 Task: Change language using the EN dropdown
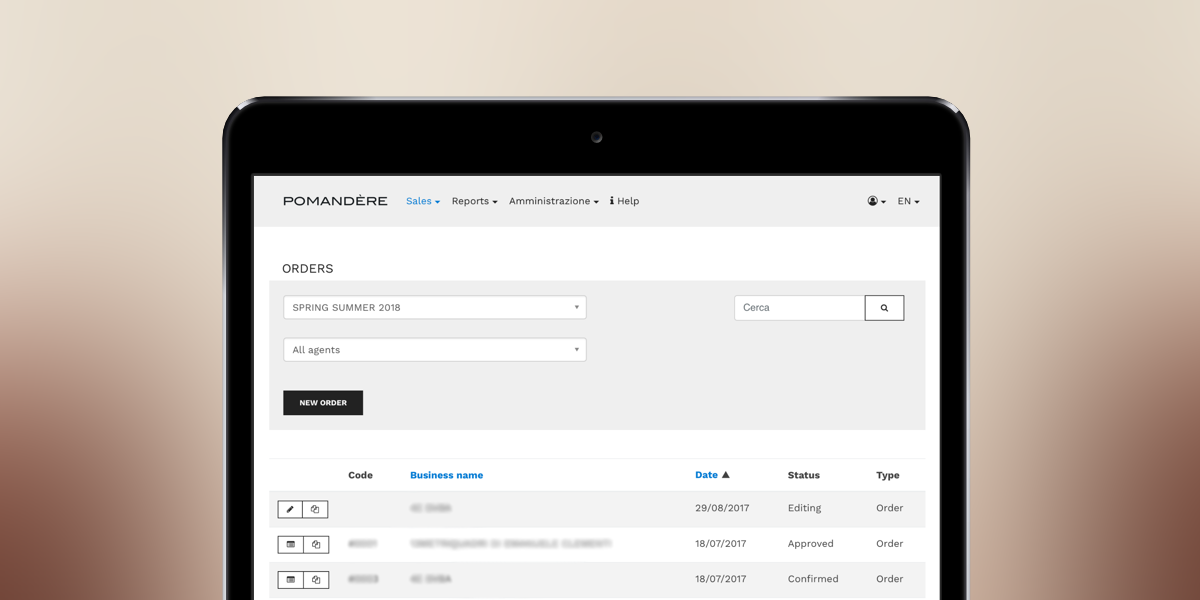(x=907, y=201)
